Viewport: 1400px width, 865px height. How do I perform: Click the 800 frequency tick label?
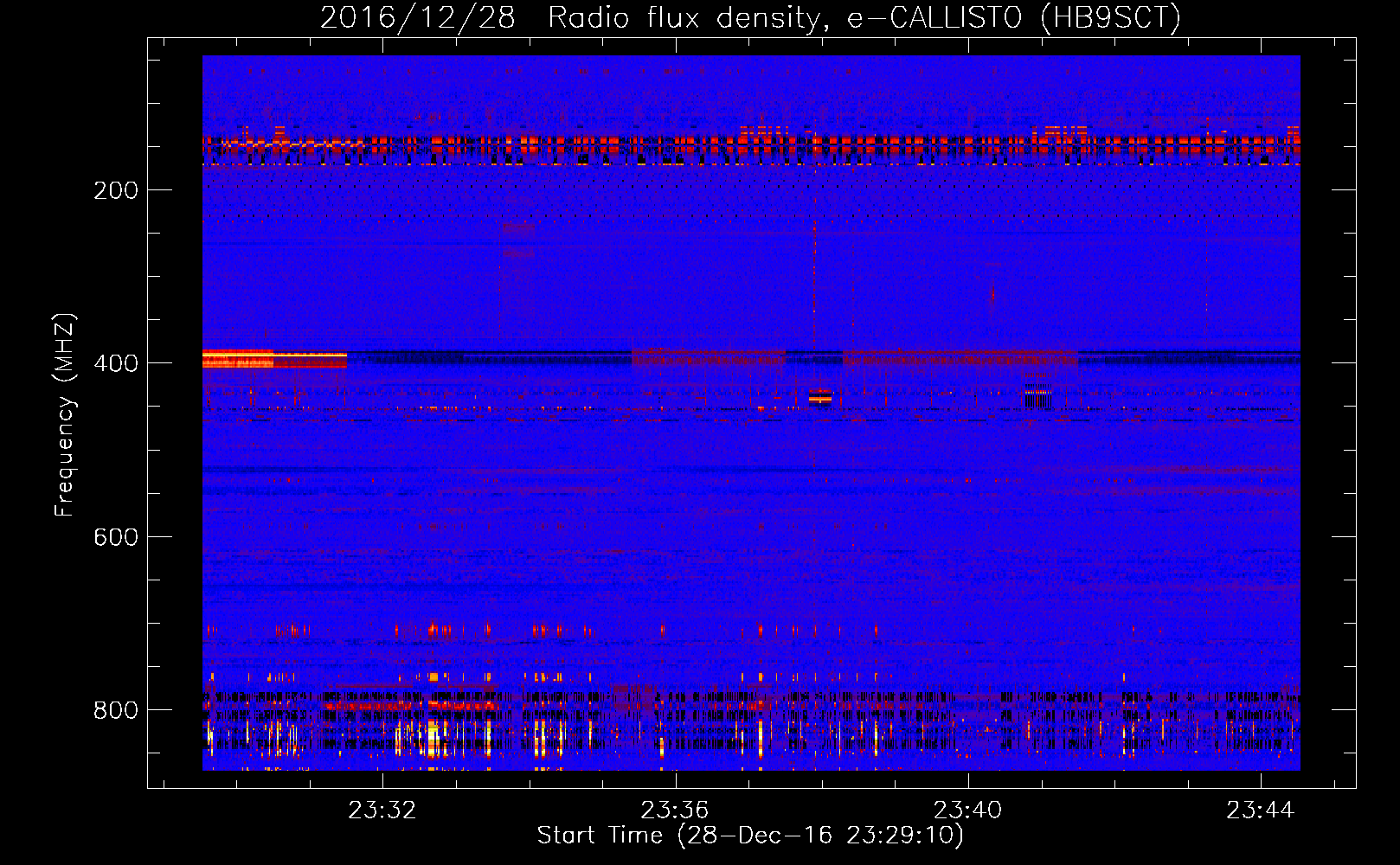click(116, 710)
